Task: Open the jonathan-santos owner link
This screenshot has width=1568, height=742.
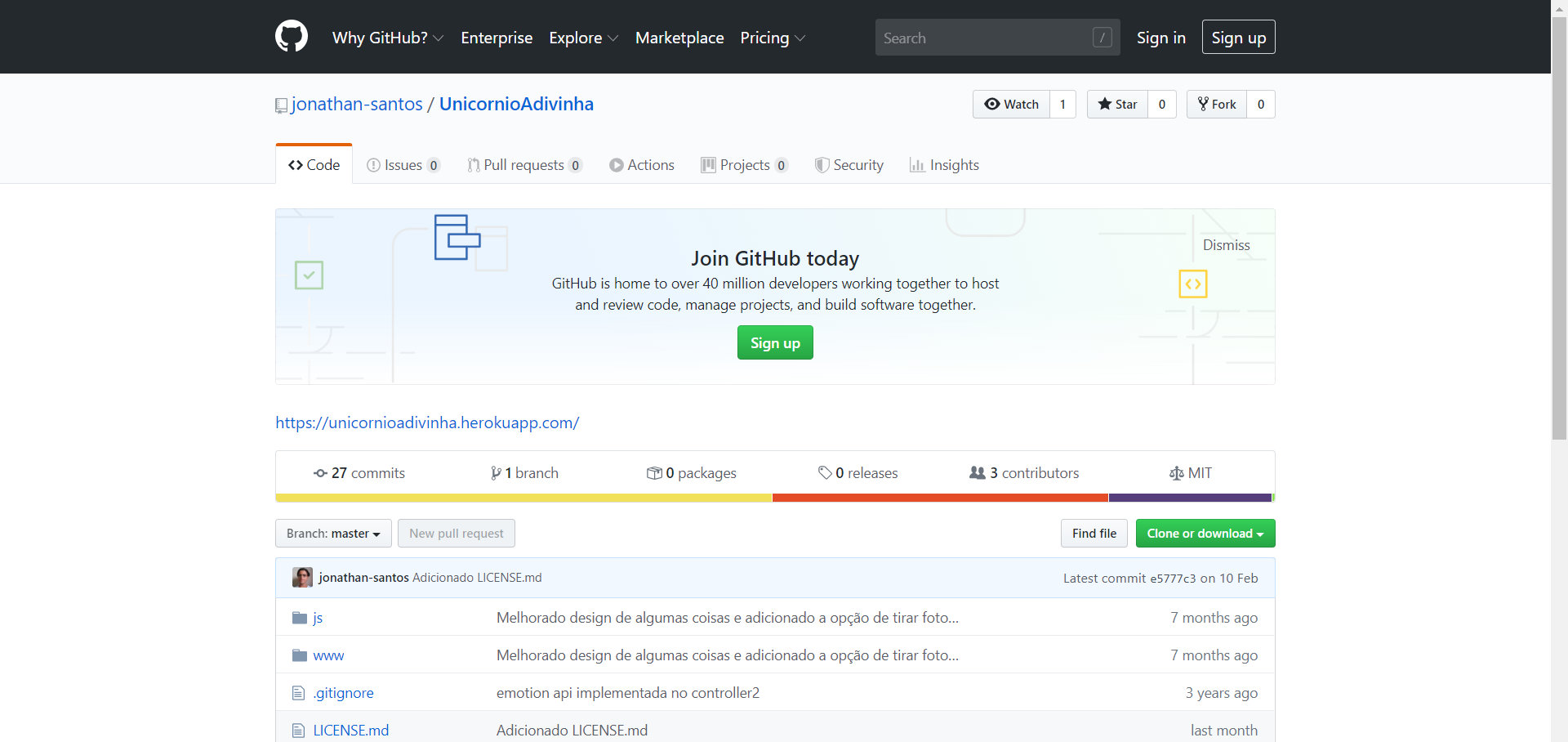Action: [x=357, y=105]
